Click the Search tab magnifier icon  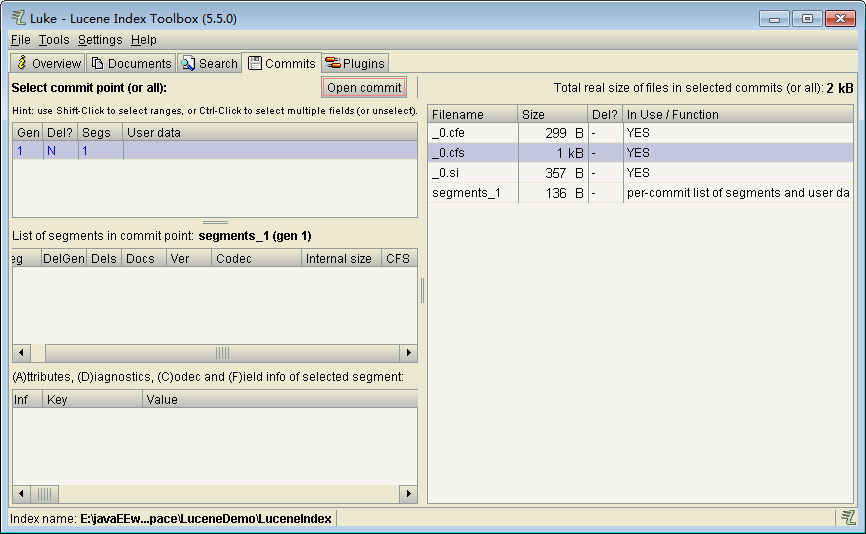click(x=188, y=63)
